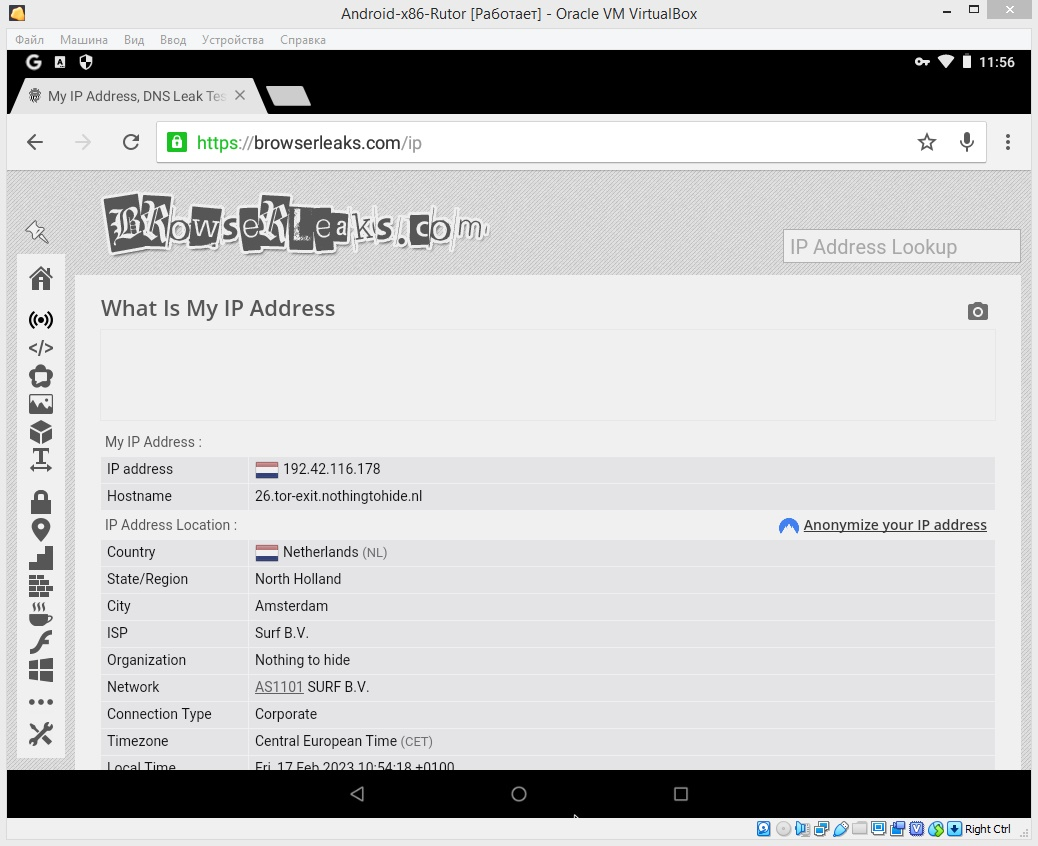
Task: Open the JavaScript code brackets icon
Action: click(41, 348)
